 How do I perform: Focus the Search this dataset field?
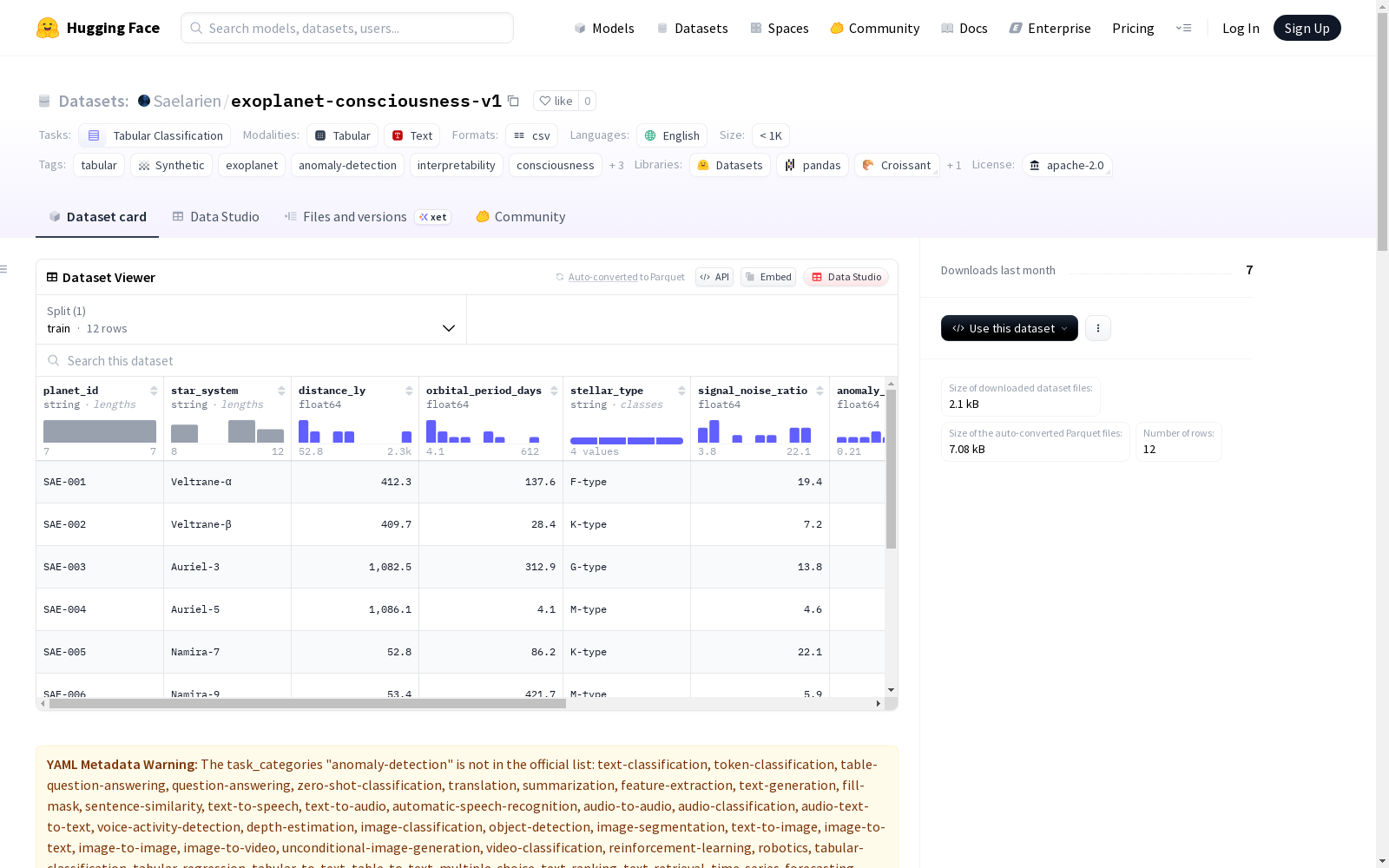click(467, 360)
